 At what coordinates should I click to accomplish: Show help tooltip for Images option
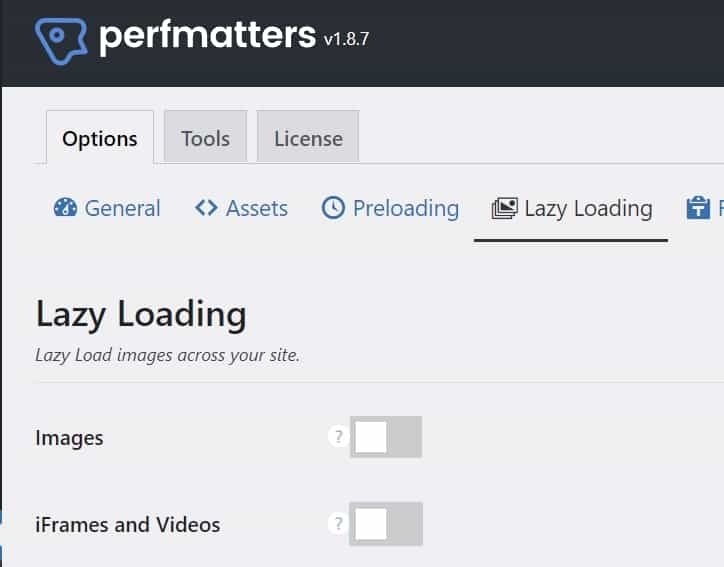click(x=338, y=437)
